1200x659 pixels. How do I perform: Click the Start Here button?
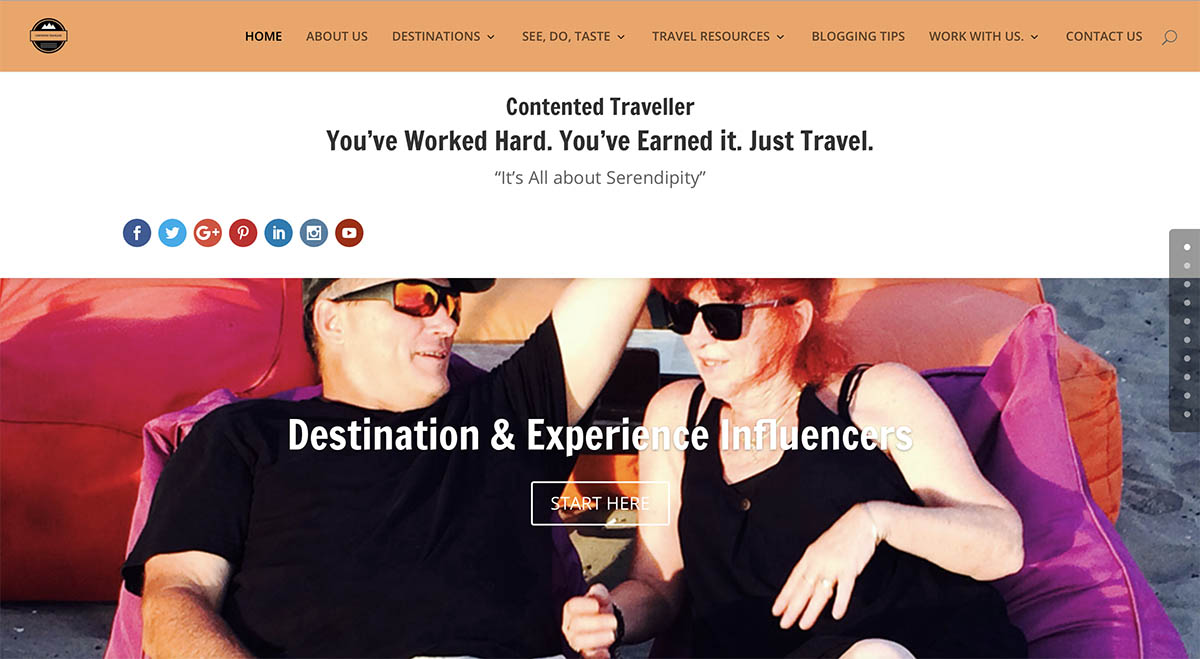600,503
